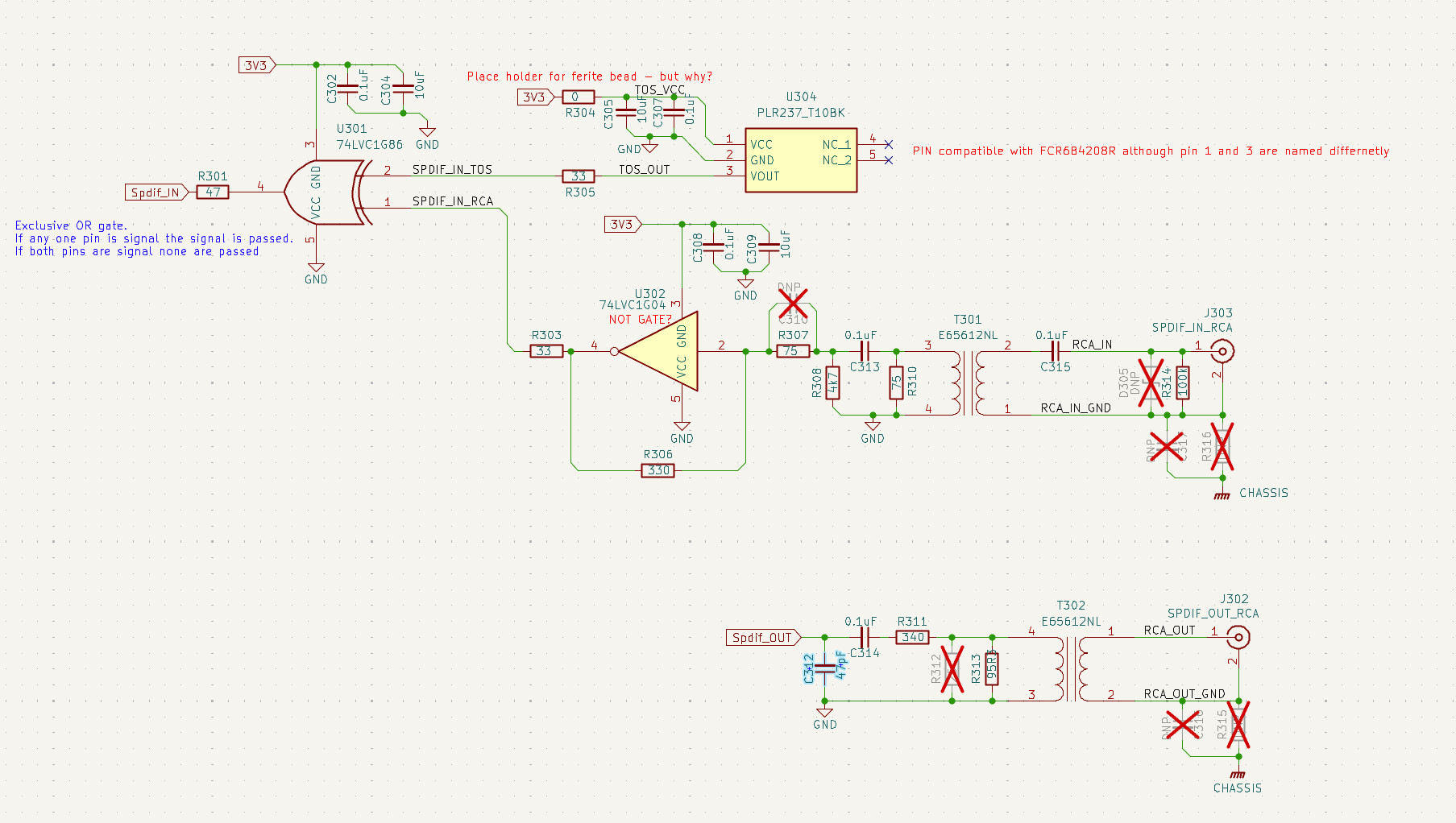Screen dimensions: 1456x823
Task: Click the Spdif_OUT hierarchical label
Action: tap(764, 638)
